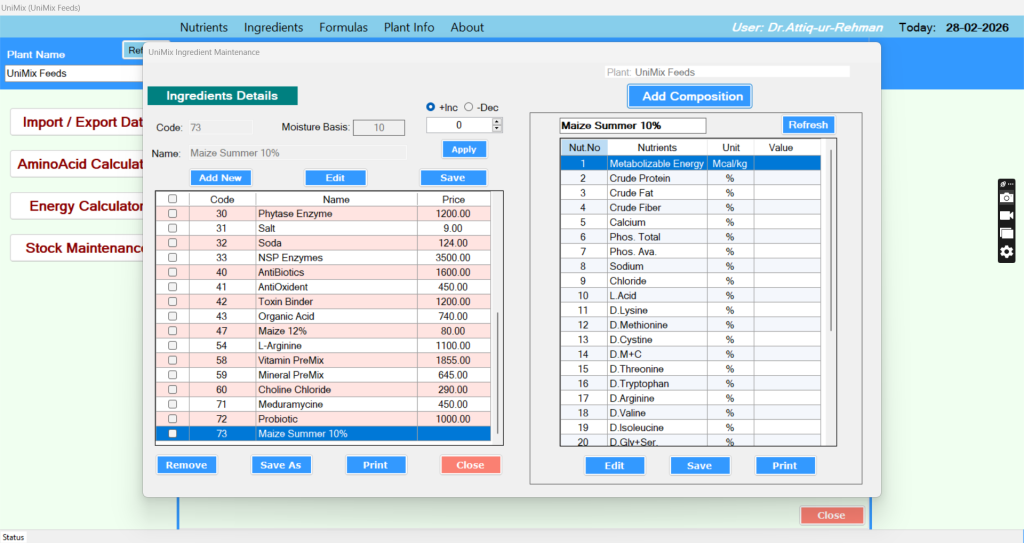Click the Add Composition button

tap(690, 96)
